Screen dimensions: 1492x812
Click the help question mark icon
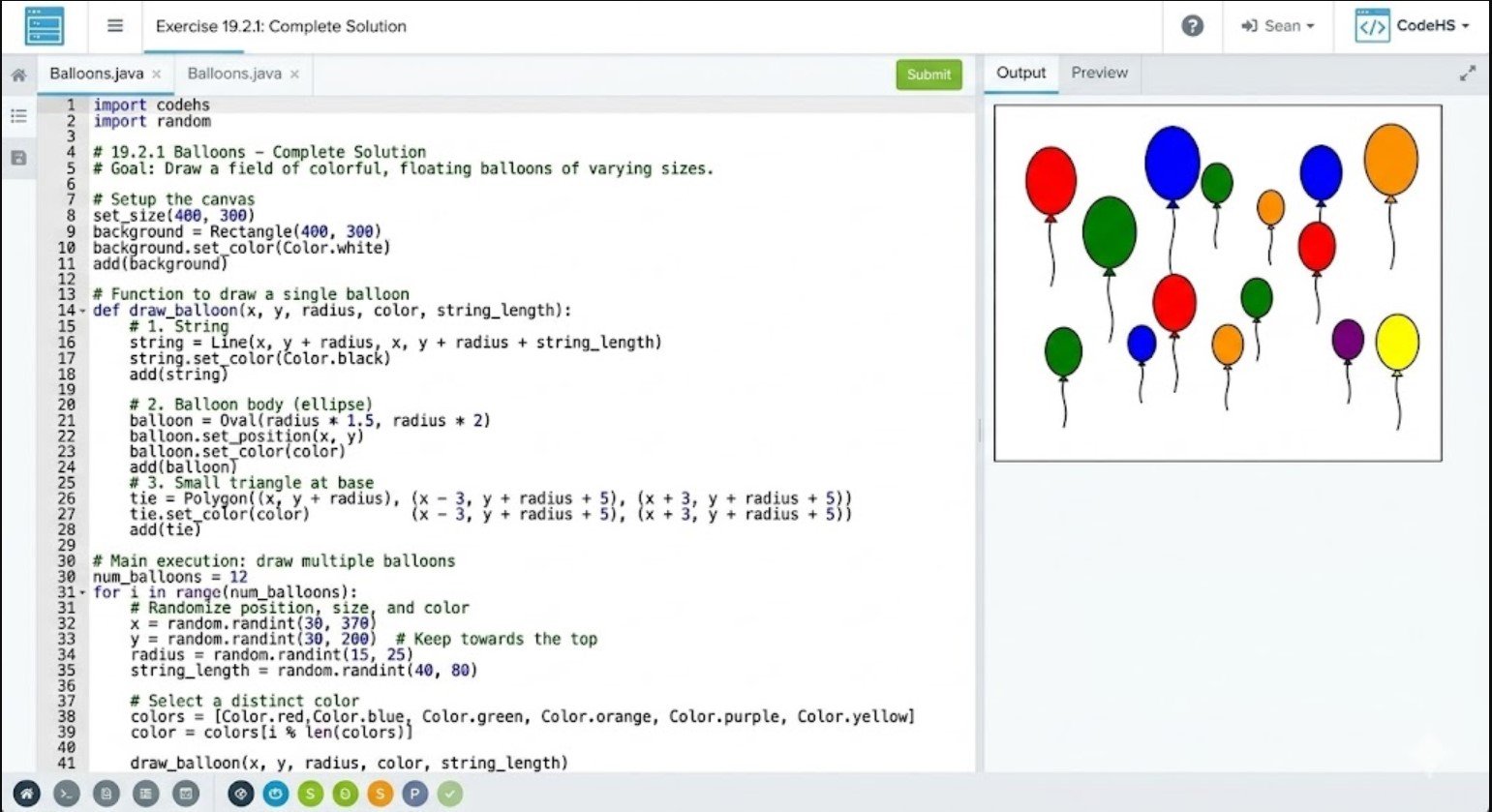(1192, 26)
